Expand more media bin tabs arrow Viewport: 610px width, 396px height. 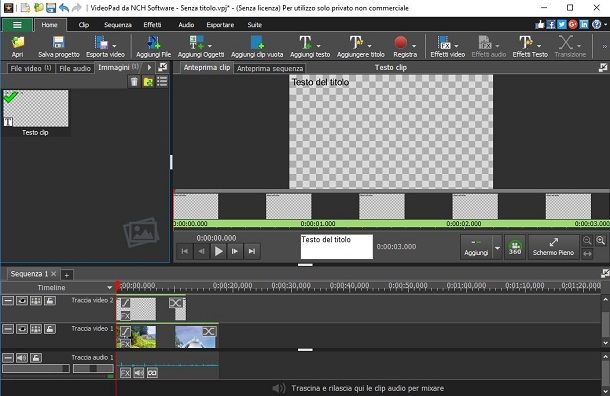(x=149, y=68)
